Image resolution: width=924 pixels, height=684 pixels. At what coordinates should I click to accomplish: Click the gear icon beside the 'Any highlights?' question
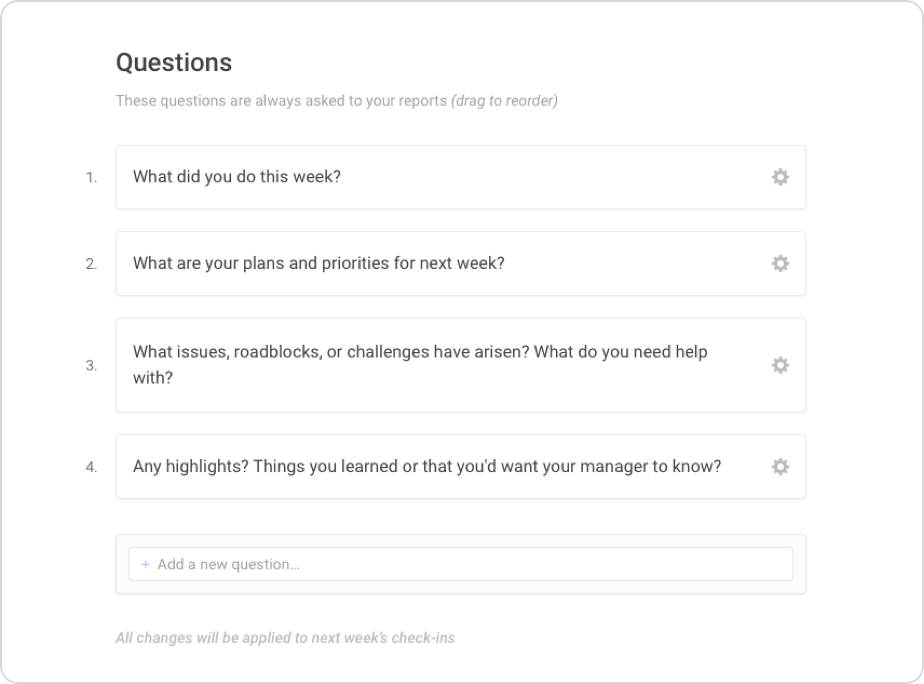click(x=780, y=466)
